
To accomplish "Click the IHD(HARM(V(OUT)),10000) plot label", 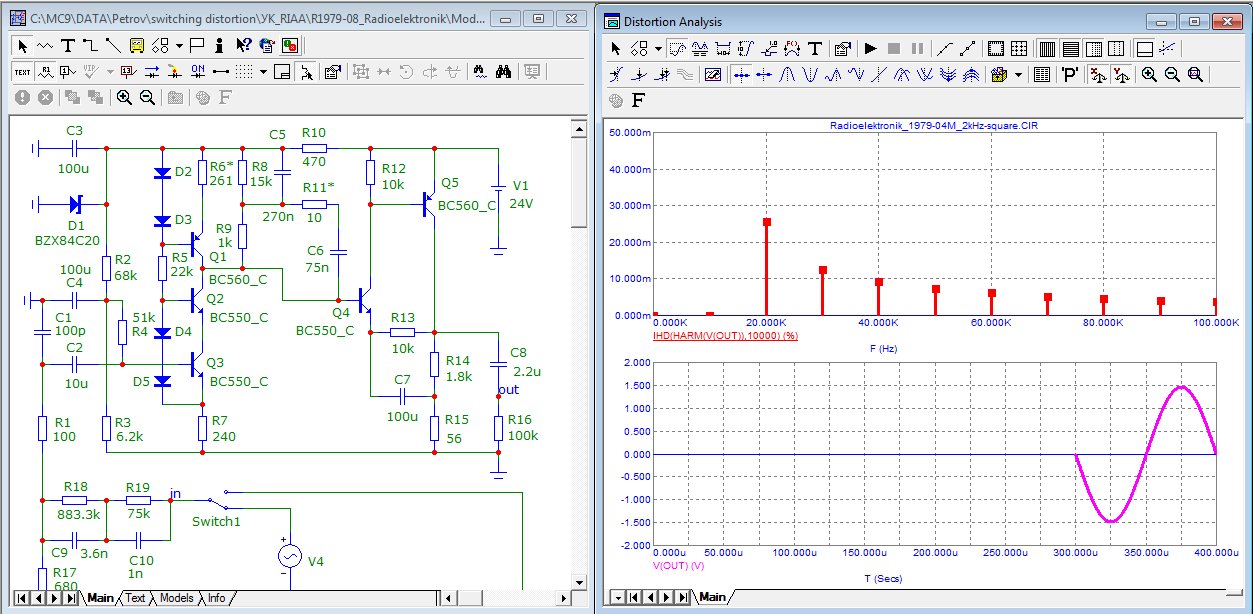I will pos(724,336).
